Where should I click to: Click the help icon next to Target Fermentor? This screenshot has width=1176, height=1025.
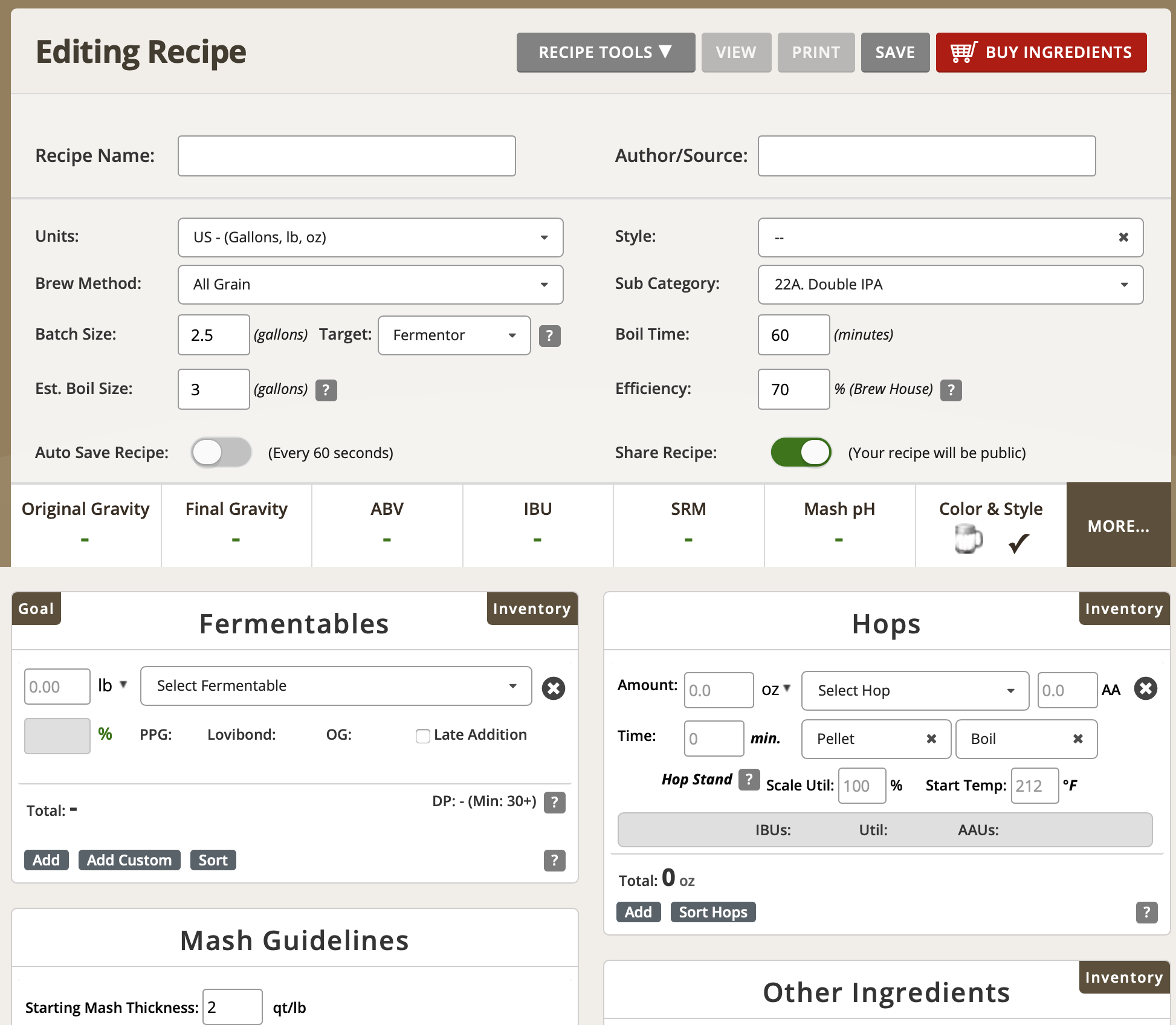coord(549,335)
